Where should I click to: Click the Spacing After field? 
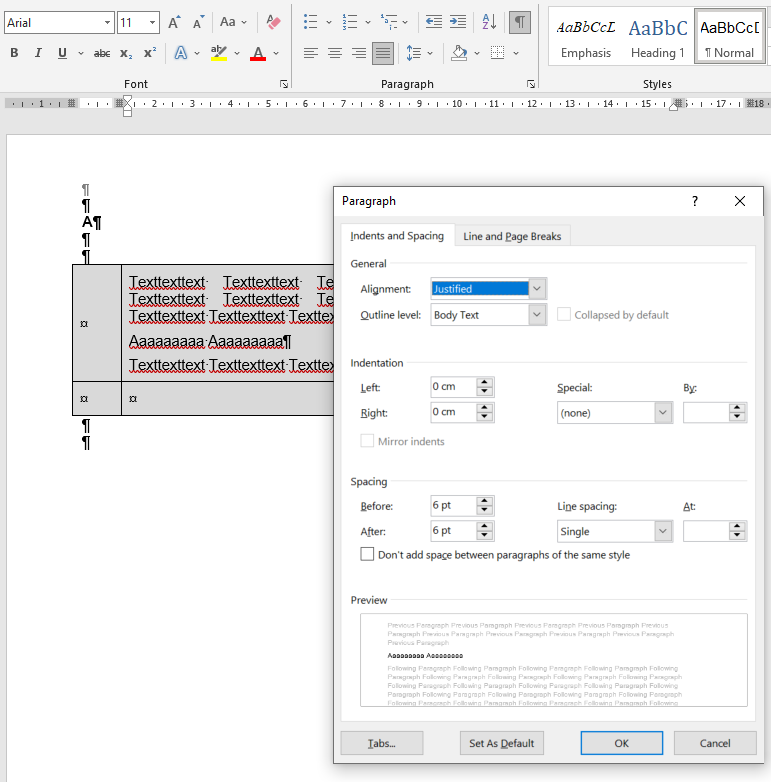[453, 531]
